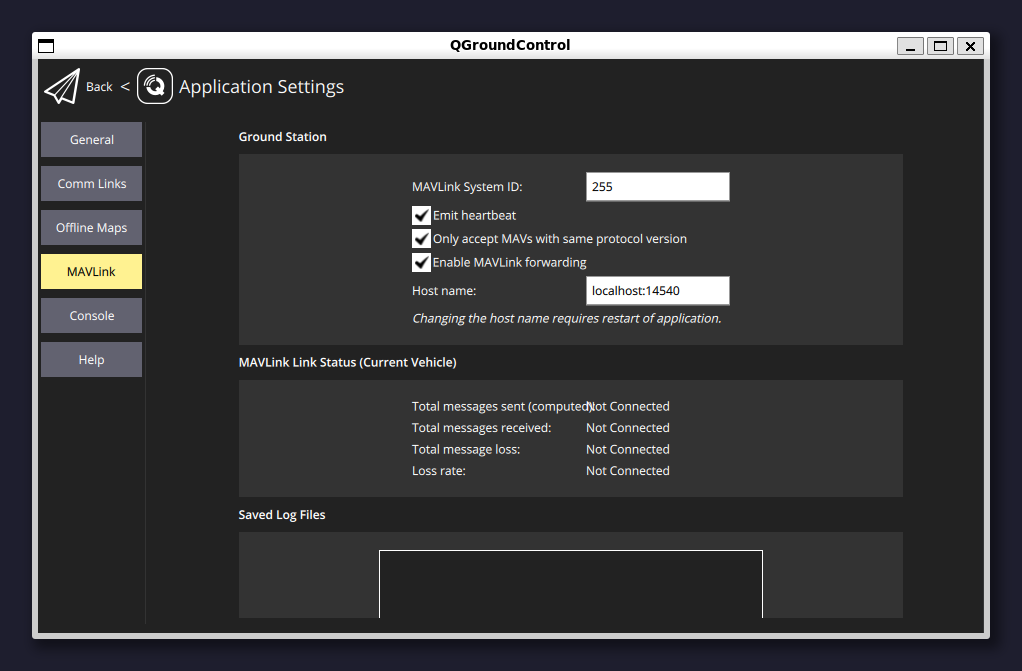This screenshot has width=1022, height=671.
Task: Disable Enable MAVLink forwarding checkbox
Action: [421, 262]
